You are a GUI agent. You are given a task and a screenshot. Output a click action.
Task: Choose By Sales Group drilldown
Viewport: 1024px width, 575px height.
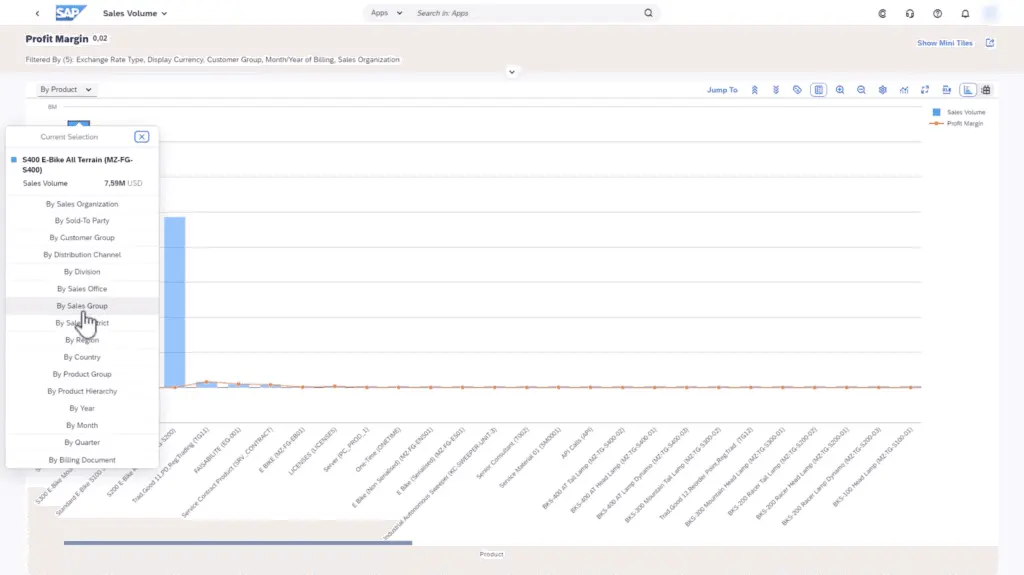[82, 306]
